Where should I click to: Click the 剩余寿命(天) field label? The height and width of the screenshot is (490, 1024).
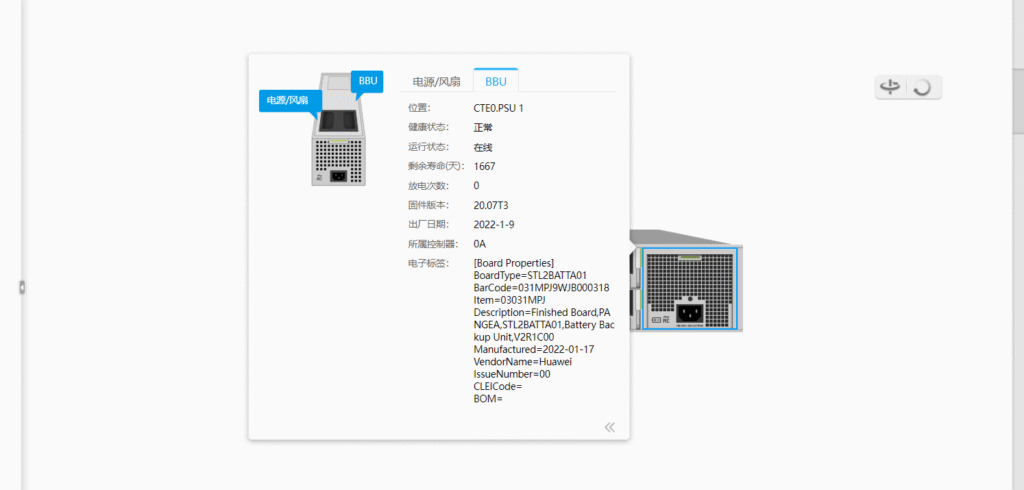click(436, 167)
